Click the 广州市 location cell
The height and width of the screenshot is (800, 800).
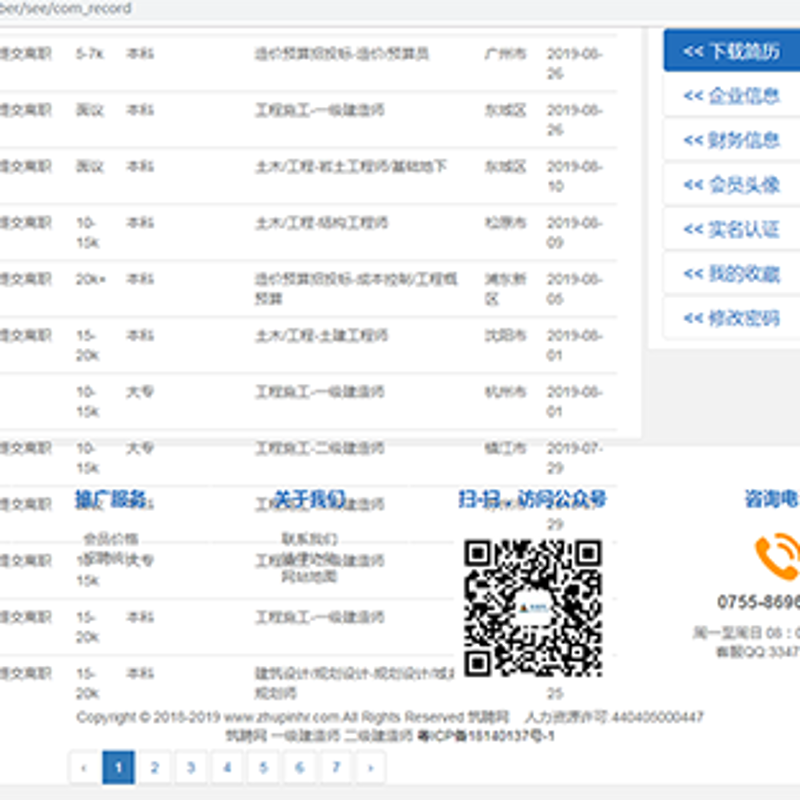[505, 54]
